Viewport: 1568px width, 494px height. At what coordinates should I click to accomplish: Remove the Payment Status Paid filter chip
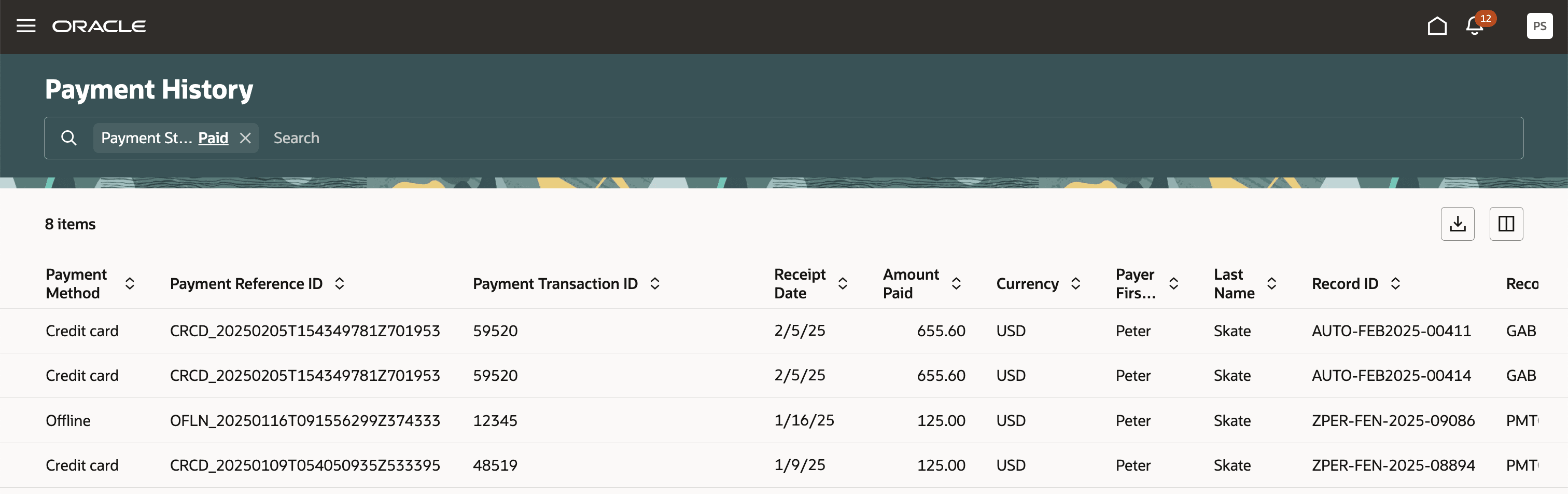tap(245, 138)
